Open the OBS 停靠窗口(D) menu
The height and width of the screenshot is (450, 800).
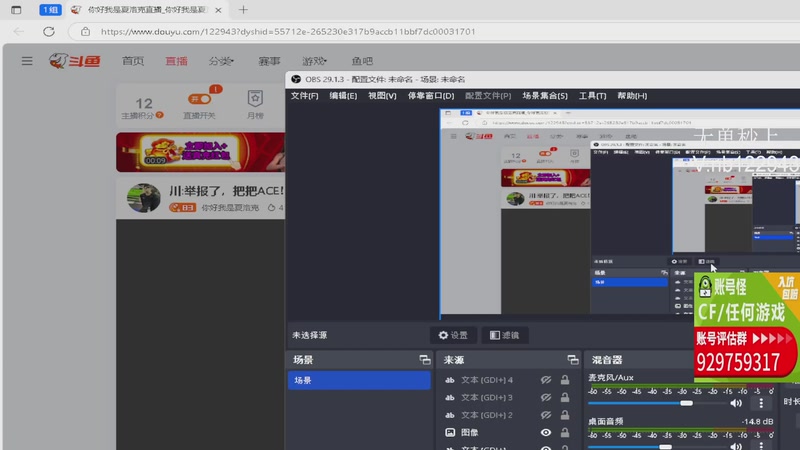pos(431,95)
